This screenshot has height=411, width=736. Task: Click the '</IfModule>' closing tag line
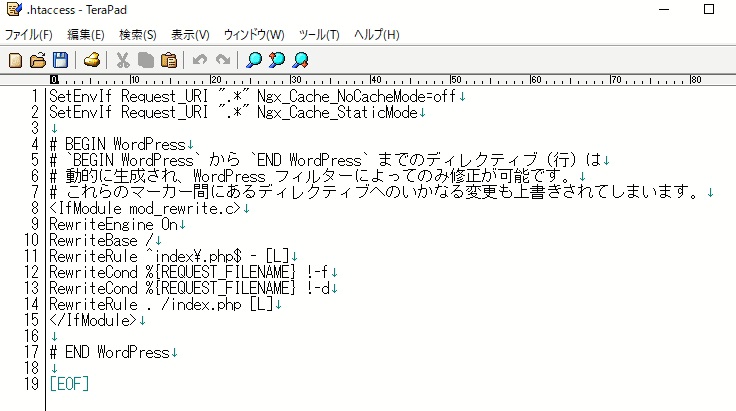[x=93, y=320]
